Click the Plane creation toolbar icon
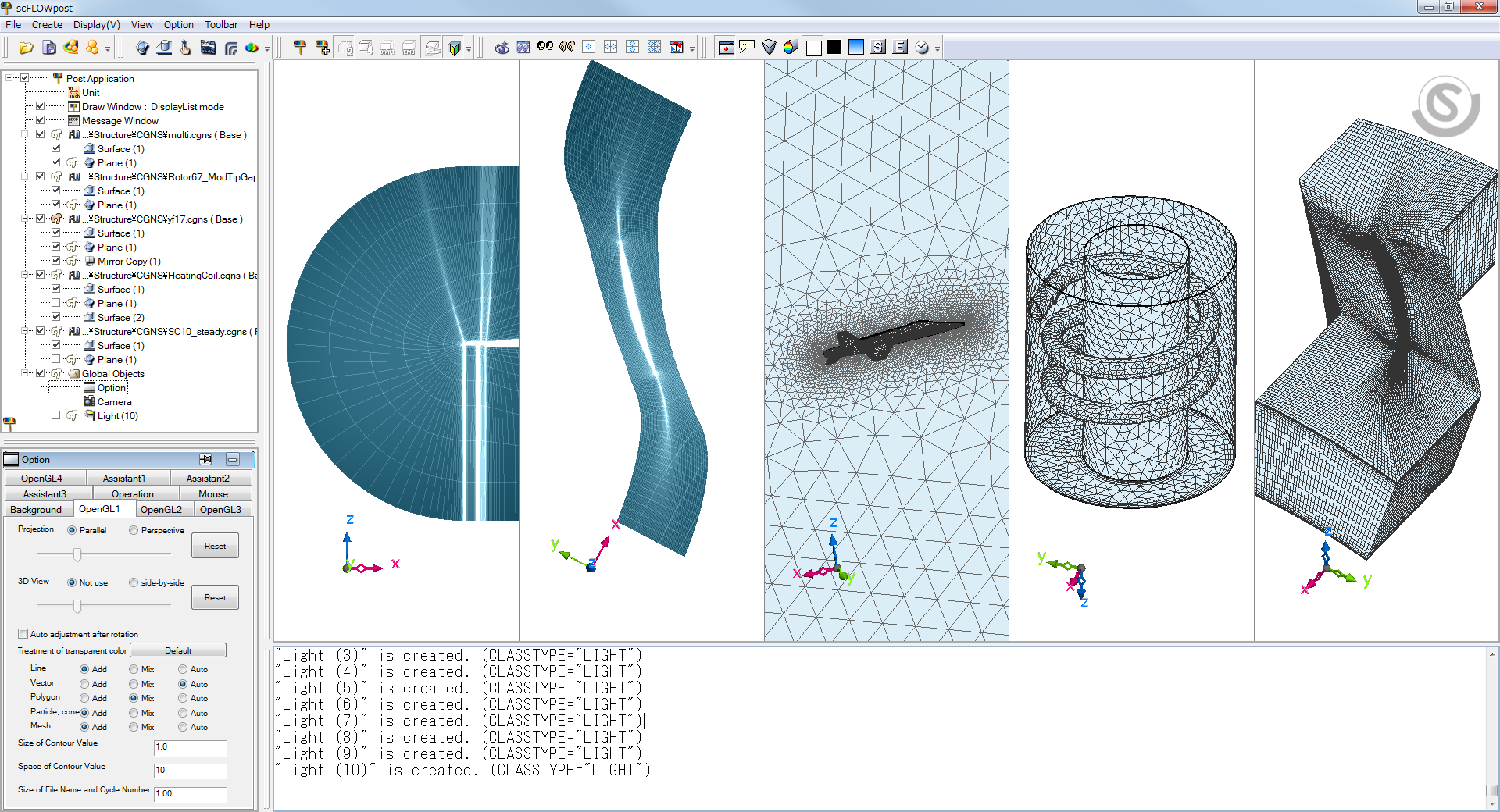This screenshot has height=812, width=1500. pos(142,48)
